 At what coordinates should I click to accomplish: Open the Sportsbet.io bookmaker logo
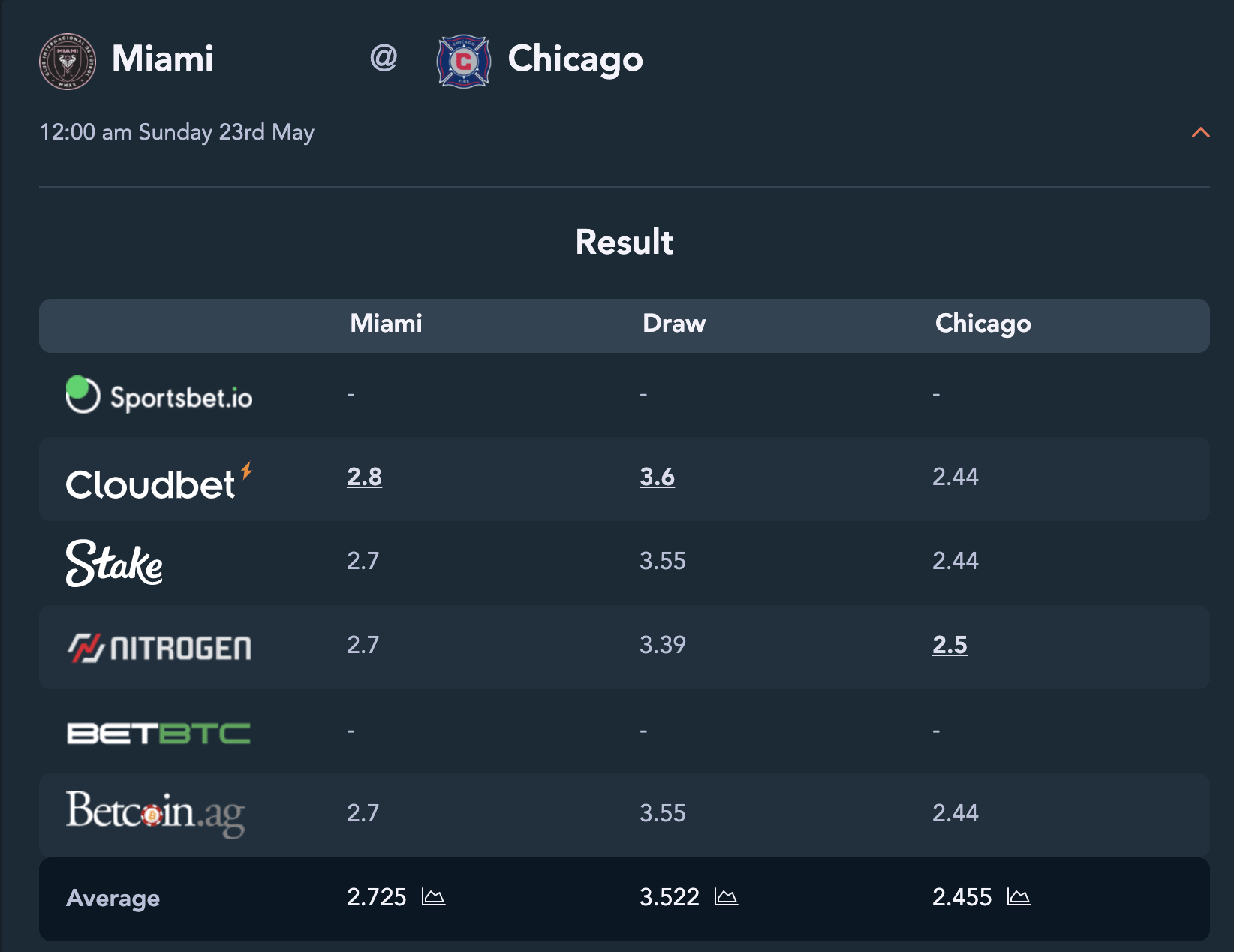tap(159, 395)
